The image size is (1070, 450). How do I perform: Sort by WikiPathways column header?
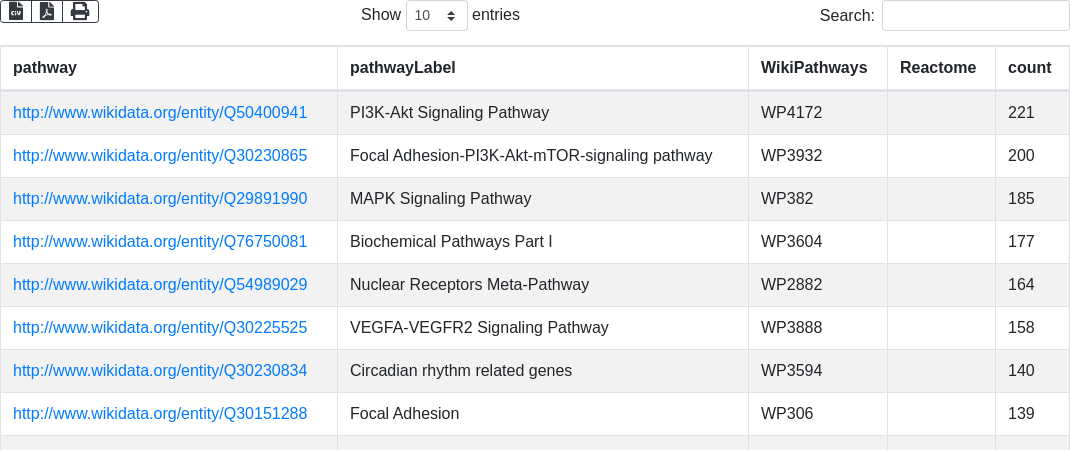point(818,68)
